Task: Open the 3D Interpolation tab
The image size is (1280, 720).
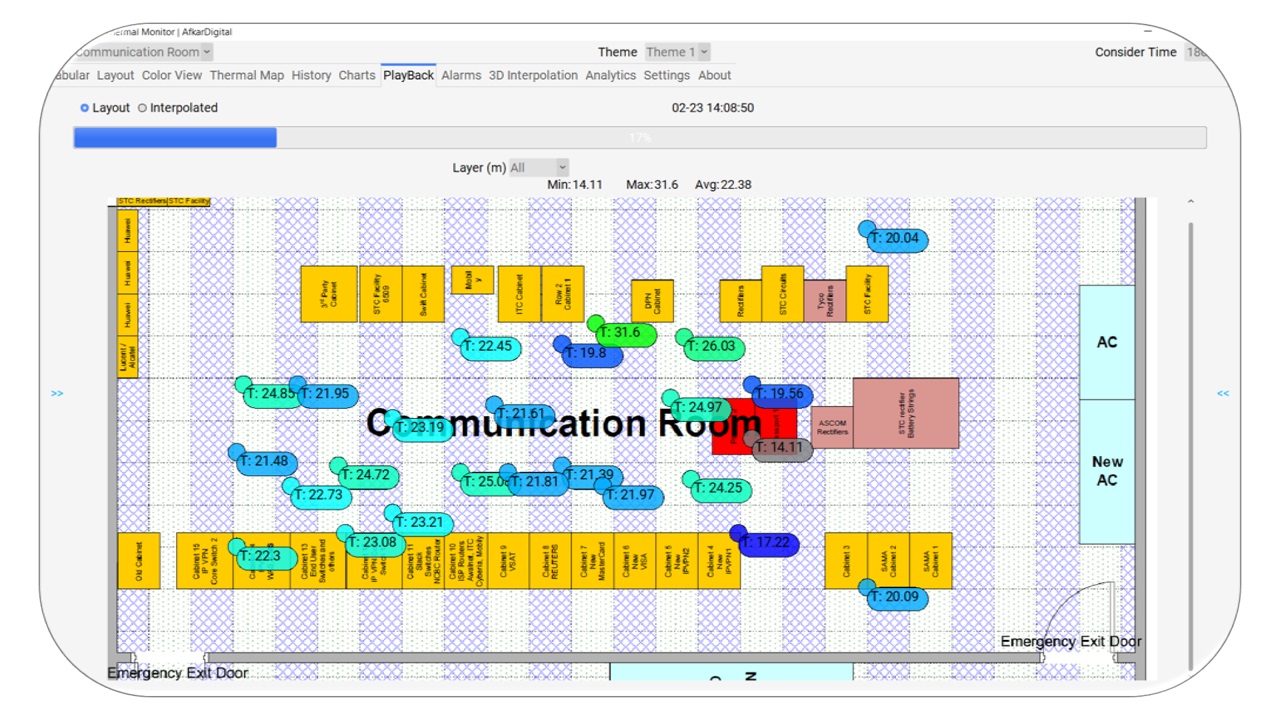Action: coord(533,75)
